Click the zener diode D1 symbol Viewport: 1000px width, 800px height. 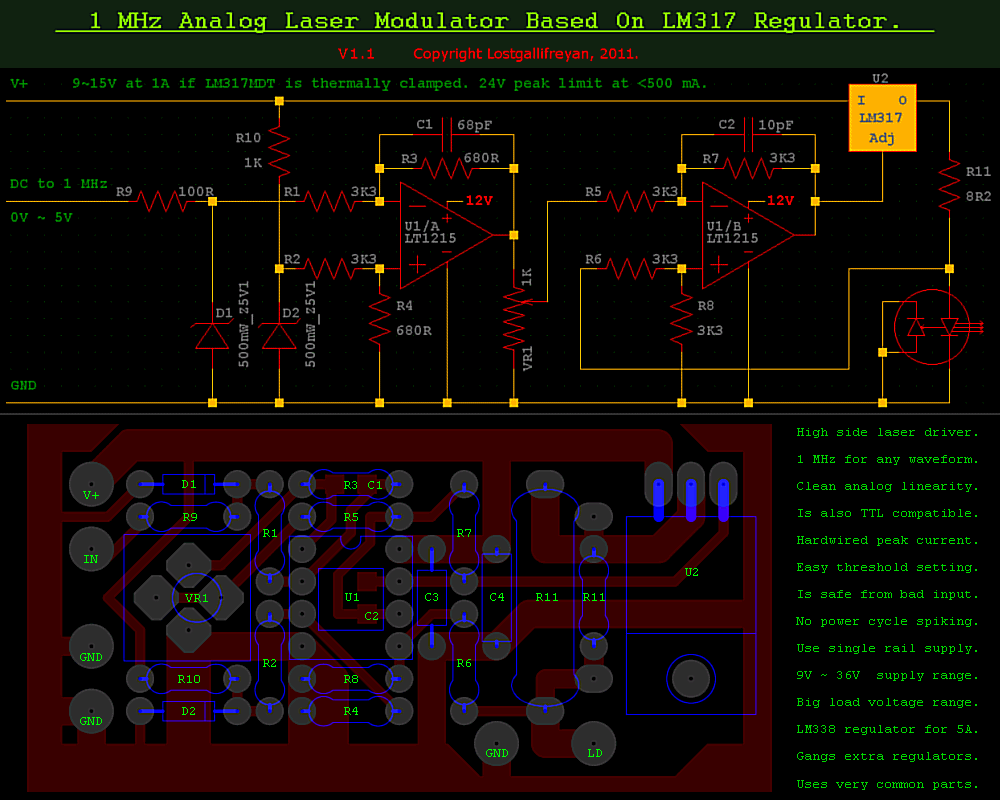click(x=212, y=335)
